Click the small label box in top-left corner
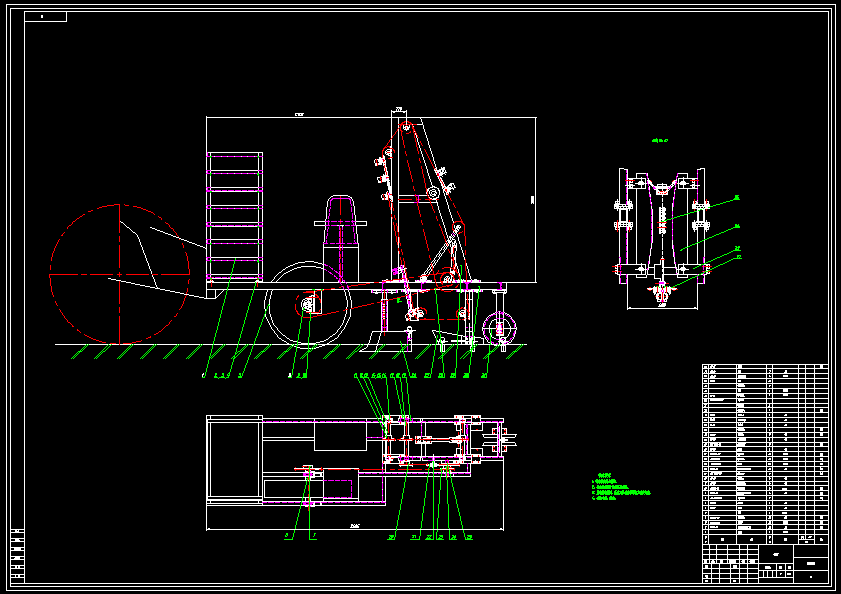Screen dimensions: 841x594 [46, 17]
